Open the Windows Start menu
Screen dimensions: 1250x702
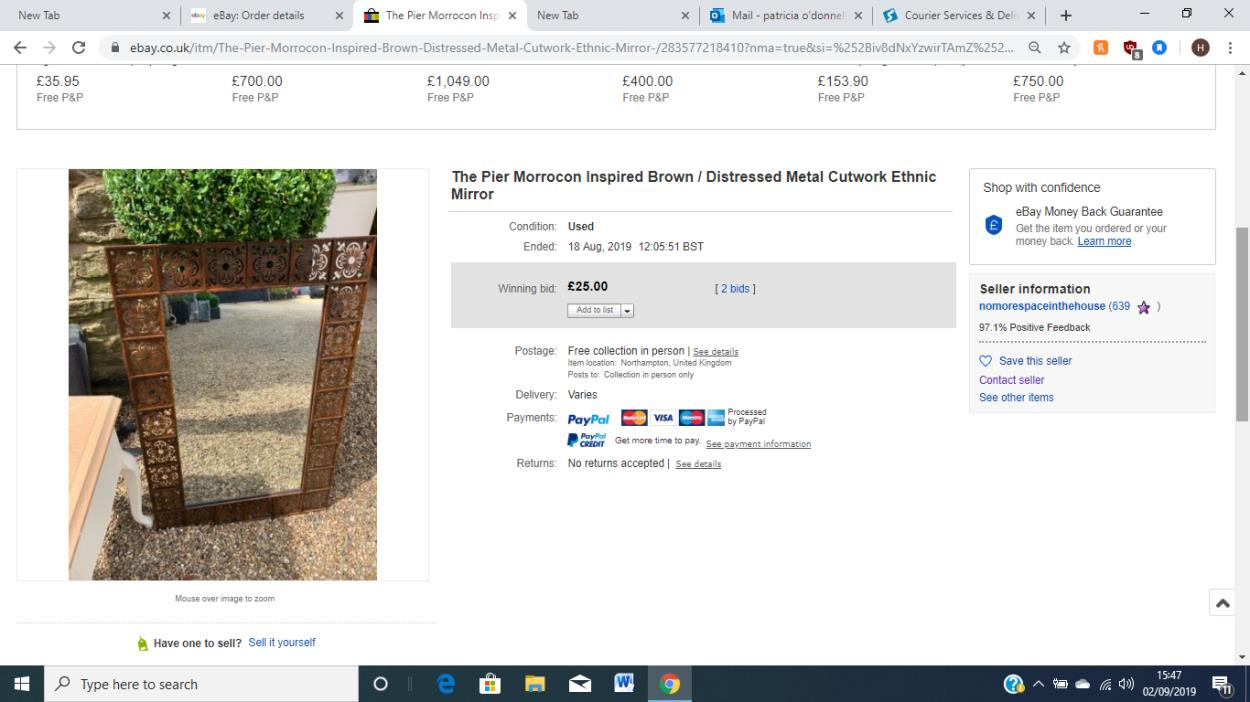pyautogui.click(x=21, y=684)
